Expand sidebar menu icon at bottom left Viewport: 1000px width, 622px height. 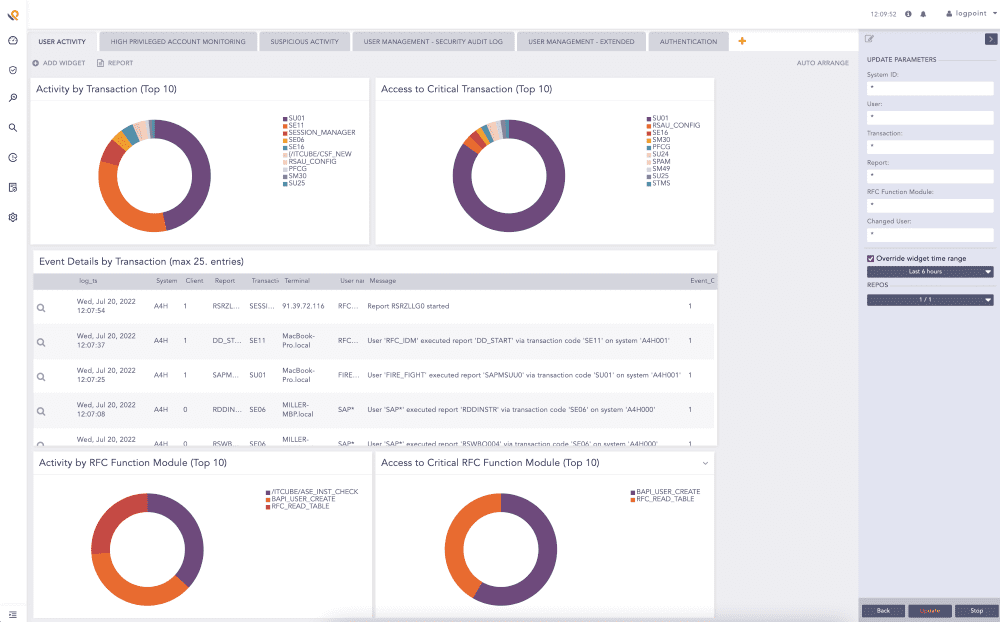click(13, 614)
